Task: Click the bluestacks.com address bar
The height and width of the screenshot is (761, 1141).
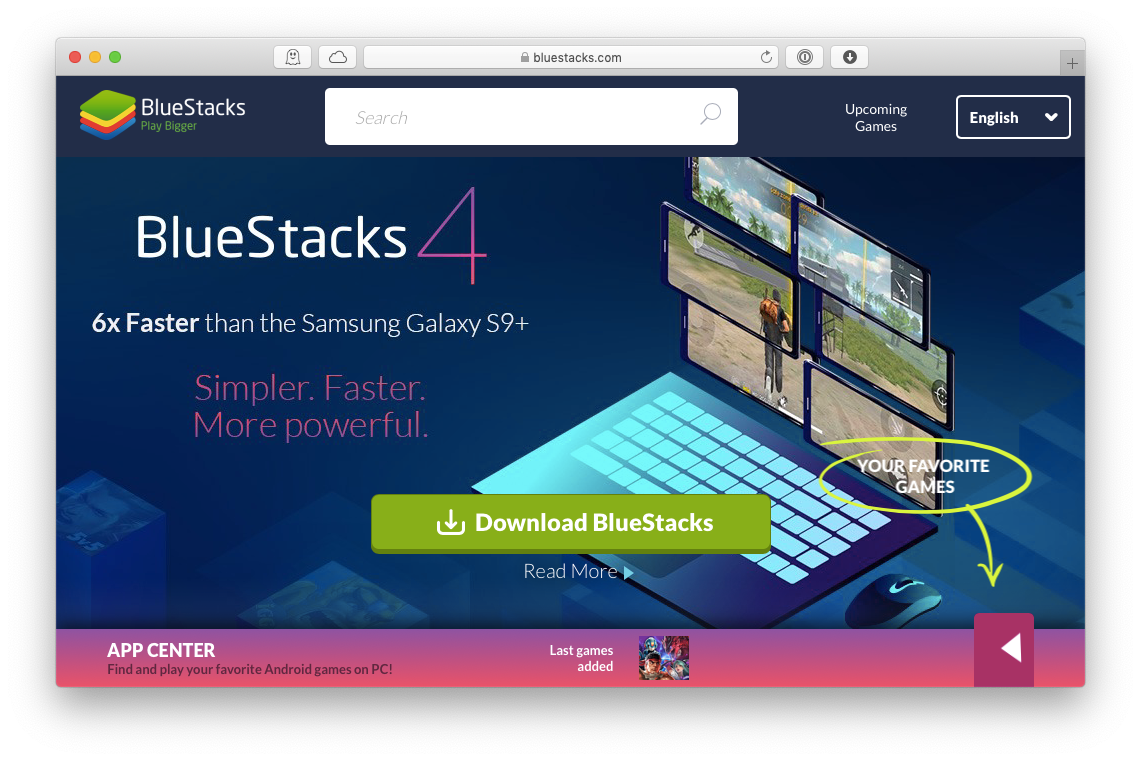Action: pos(571,57)
